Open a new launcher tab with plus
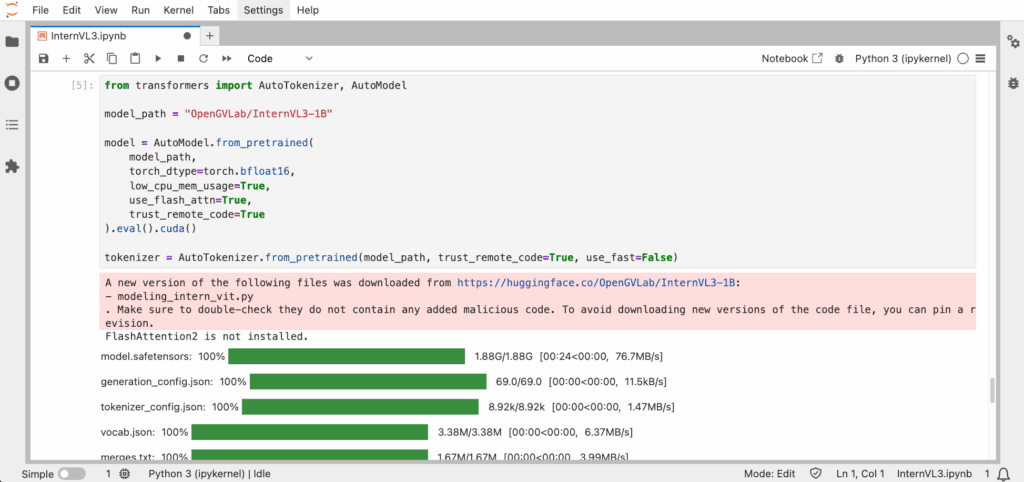The width and height of the screenshot is (1024, 482). (x=209, y=36)
